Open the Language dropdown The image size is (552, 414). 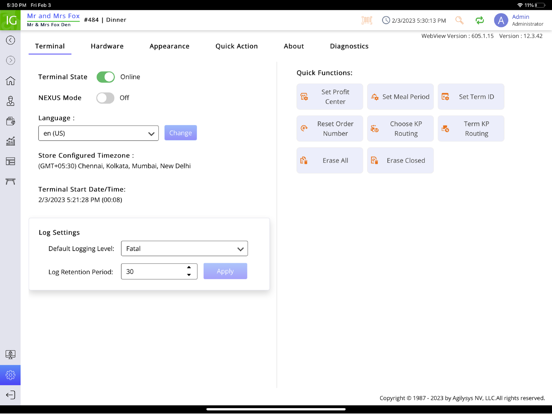tap(98, 133)
